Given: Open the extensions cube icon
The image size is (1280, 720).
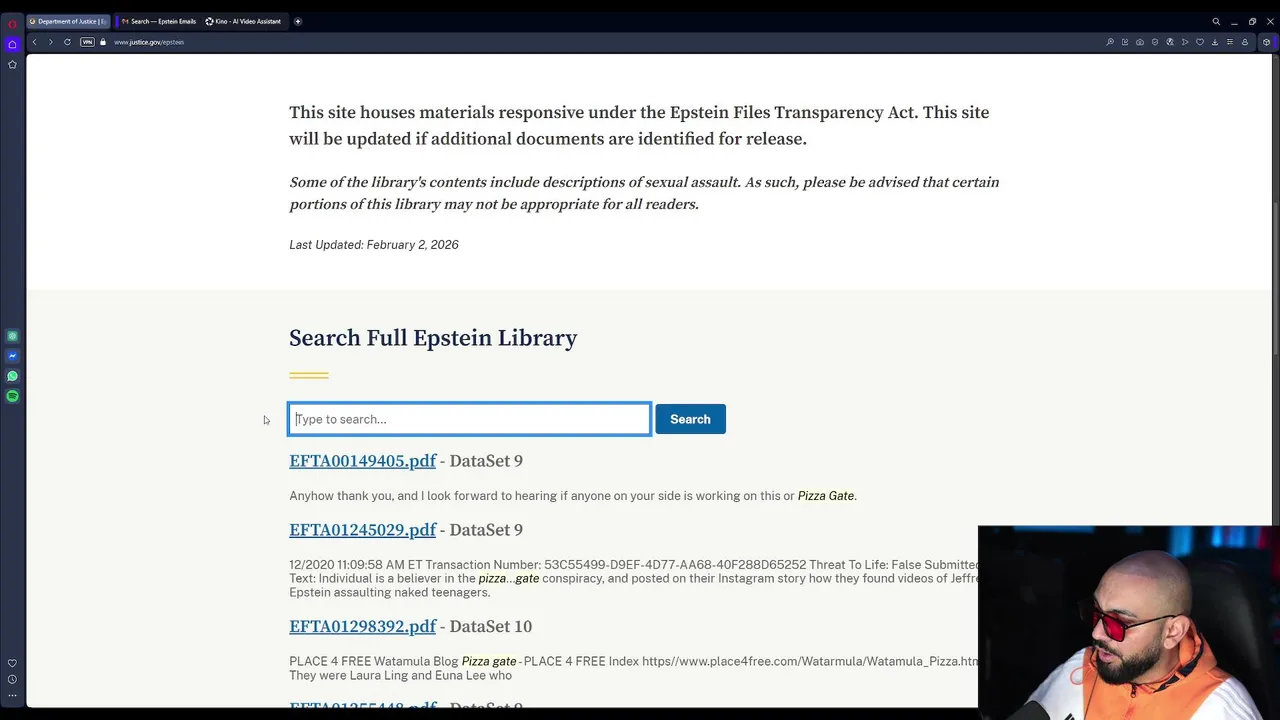Looking at the screenshot, I should click(1266, 42).
